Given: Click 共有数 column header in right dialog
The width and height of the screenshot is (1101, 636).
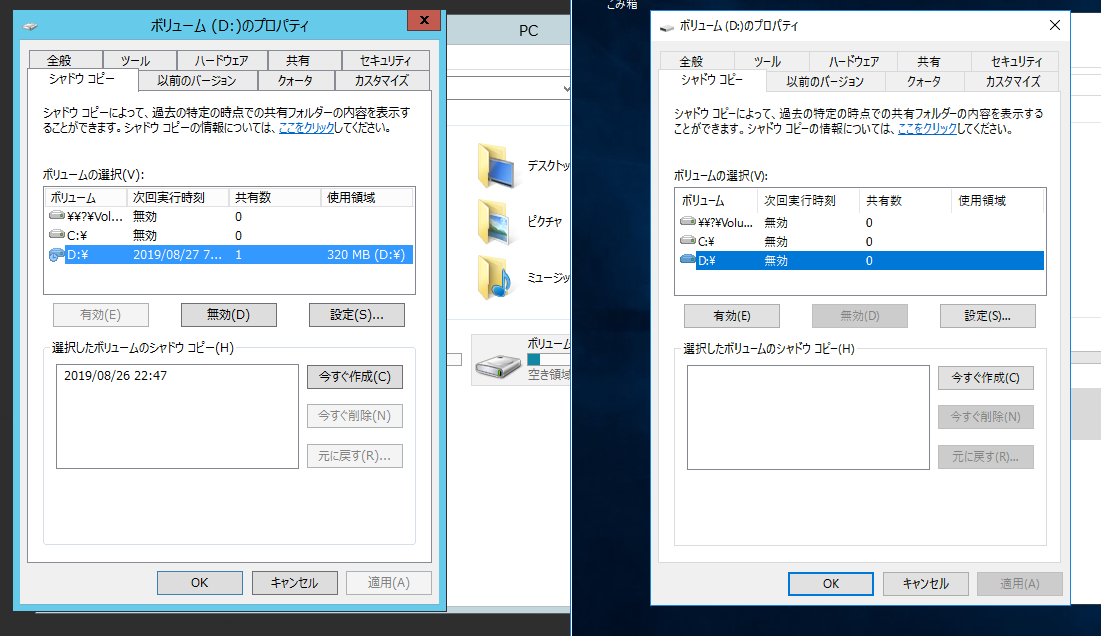Looking at the screenshot, I should point(905,201).
